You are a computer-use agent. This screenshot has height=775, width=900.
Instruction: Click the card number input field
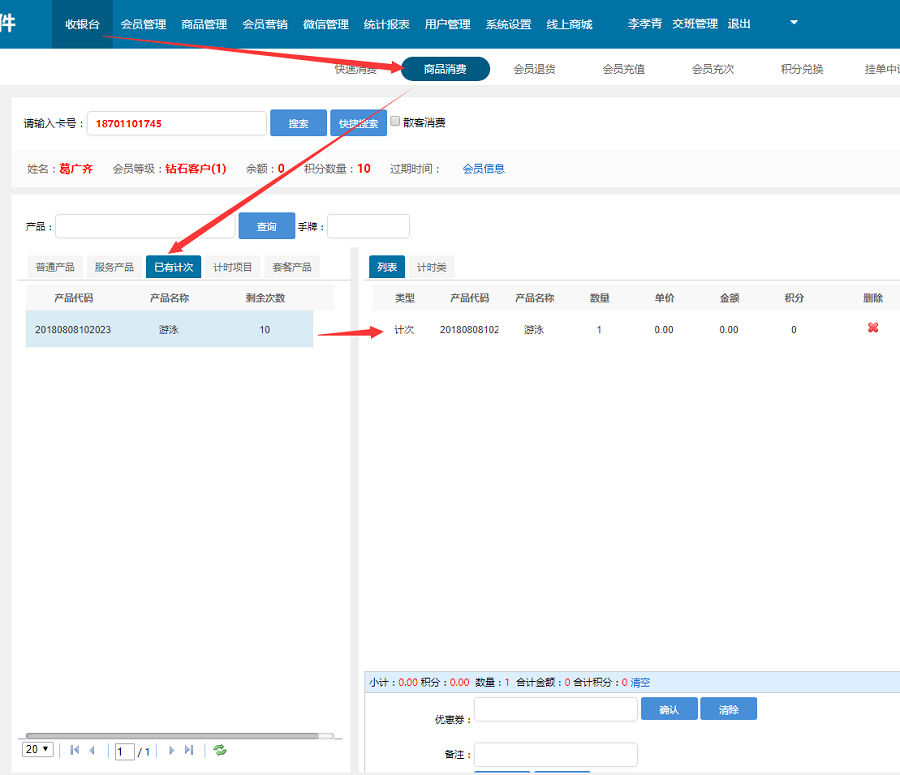click(x=176, y=123)
